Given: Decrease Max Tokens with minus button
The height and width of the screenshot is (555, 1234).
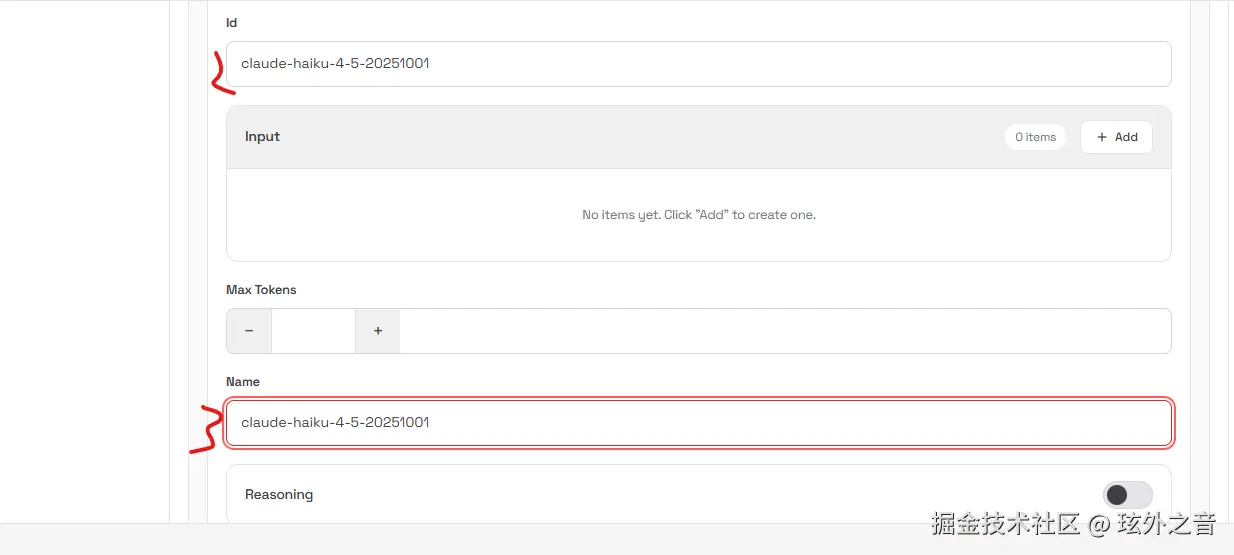Looking at the screenshot, I should [249, 331].
